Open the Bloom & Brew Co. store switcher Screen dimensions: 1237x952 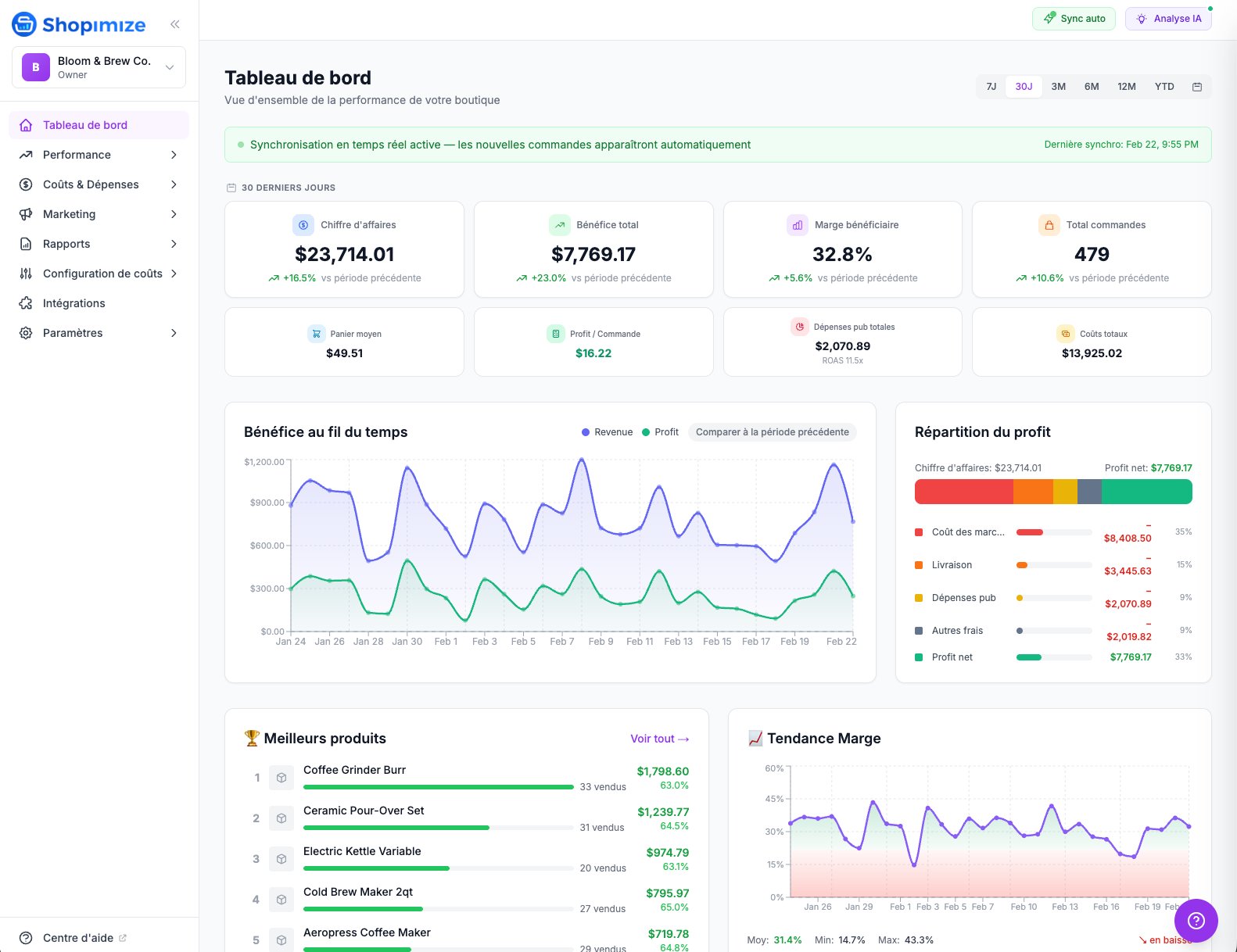99,67
